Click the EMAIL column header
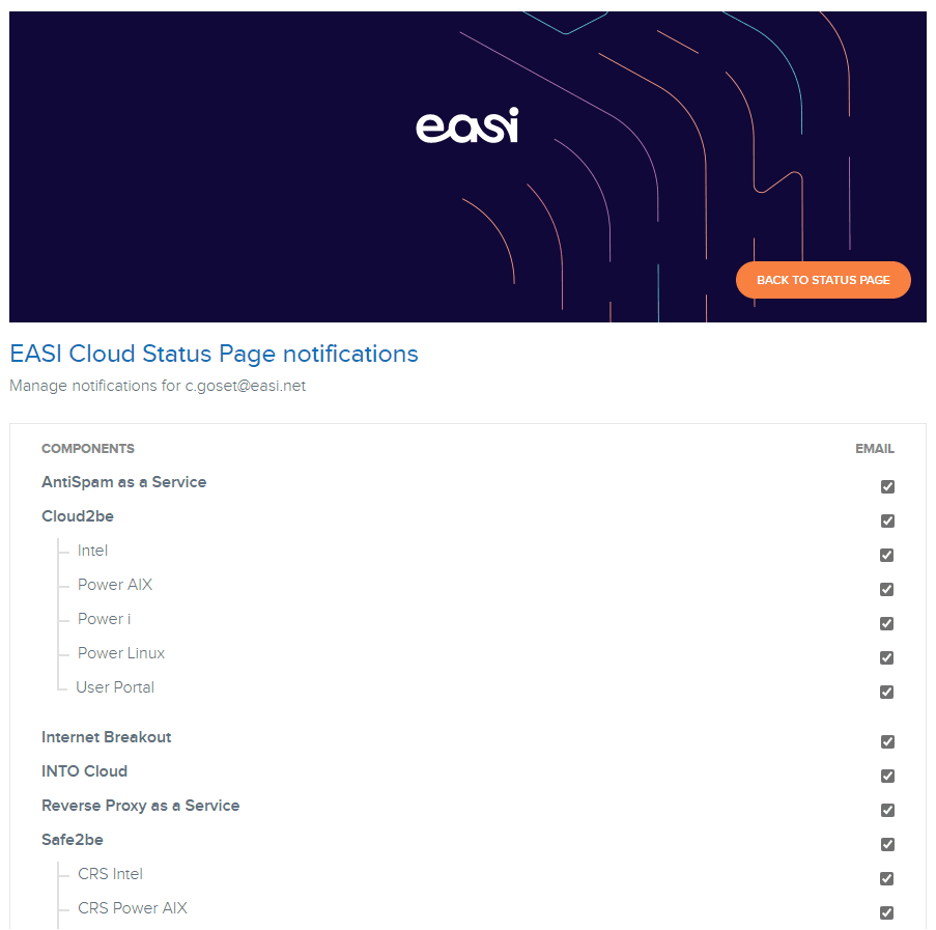Screen dimensions: 936x930 [874, 448]
